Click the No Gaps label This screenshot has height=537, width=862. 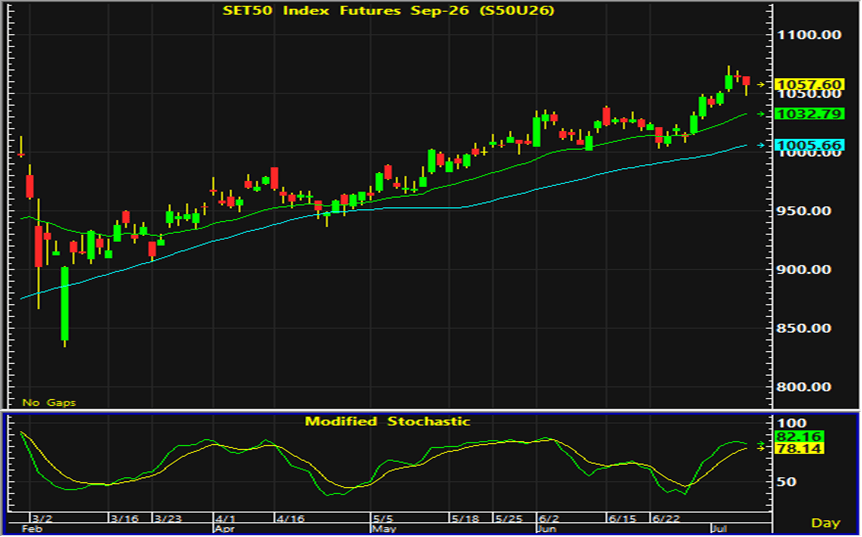pos(49,402)
